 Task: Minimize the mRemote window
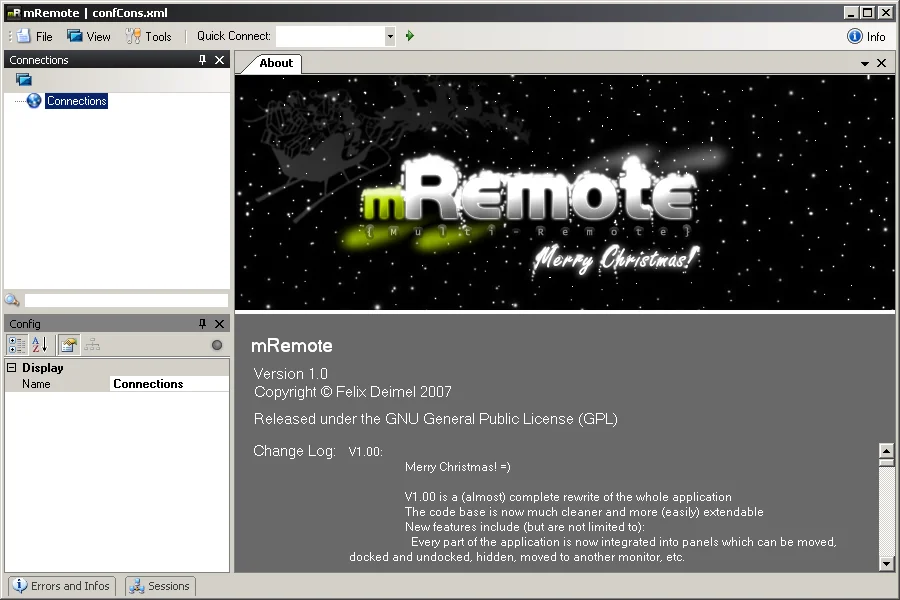pyautogui.click(x=851, y=13)
